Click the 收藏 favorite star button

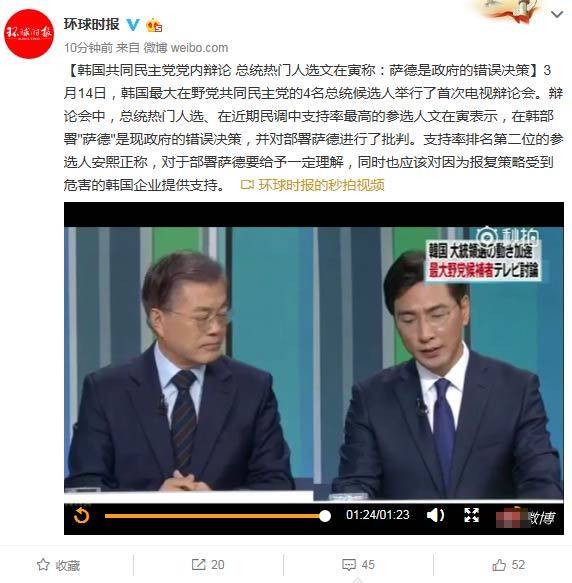58,565
